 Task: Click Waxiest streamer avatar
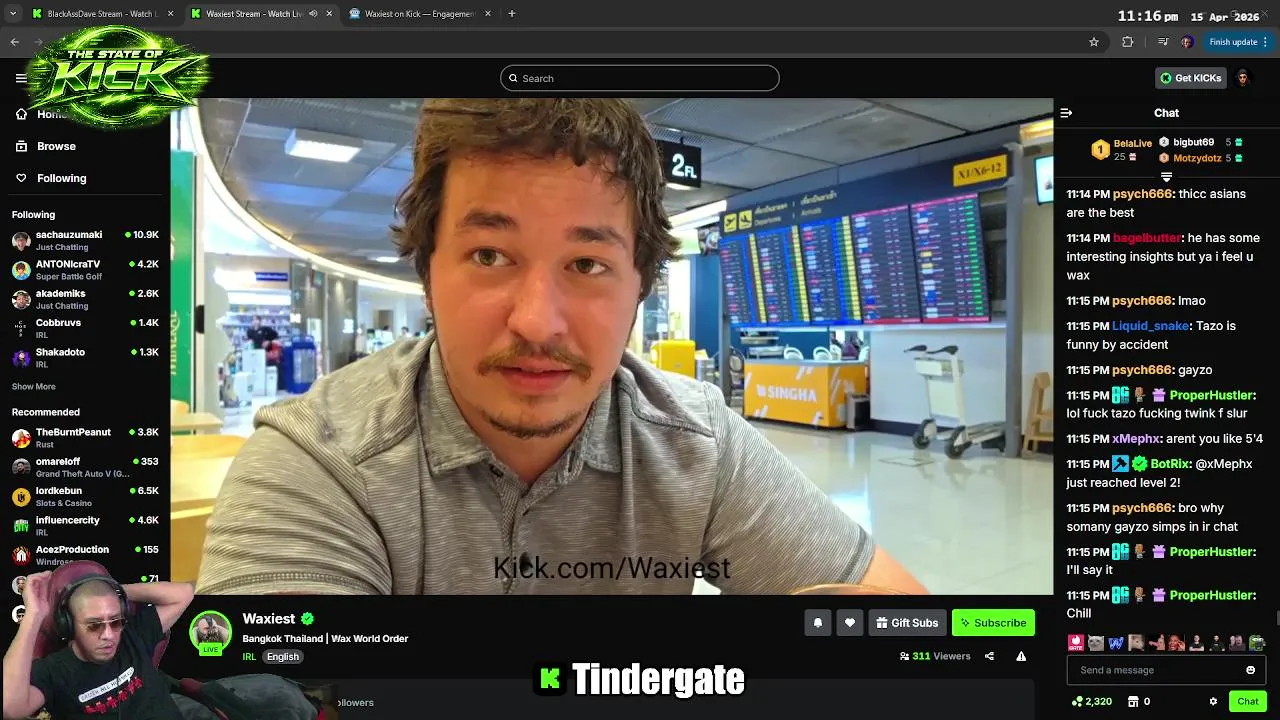click(x=211, y=632)
